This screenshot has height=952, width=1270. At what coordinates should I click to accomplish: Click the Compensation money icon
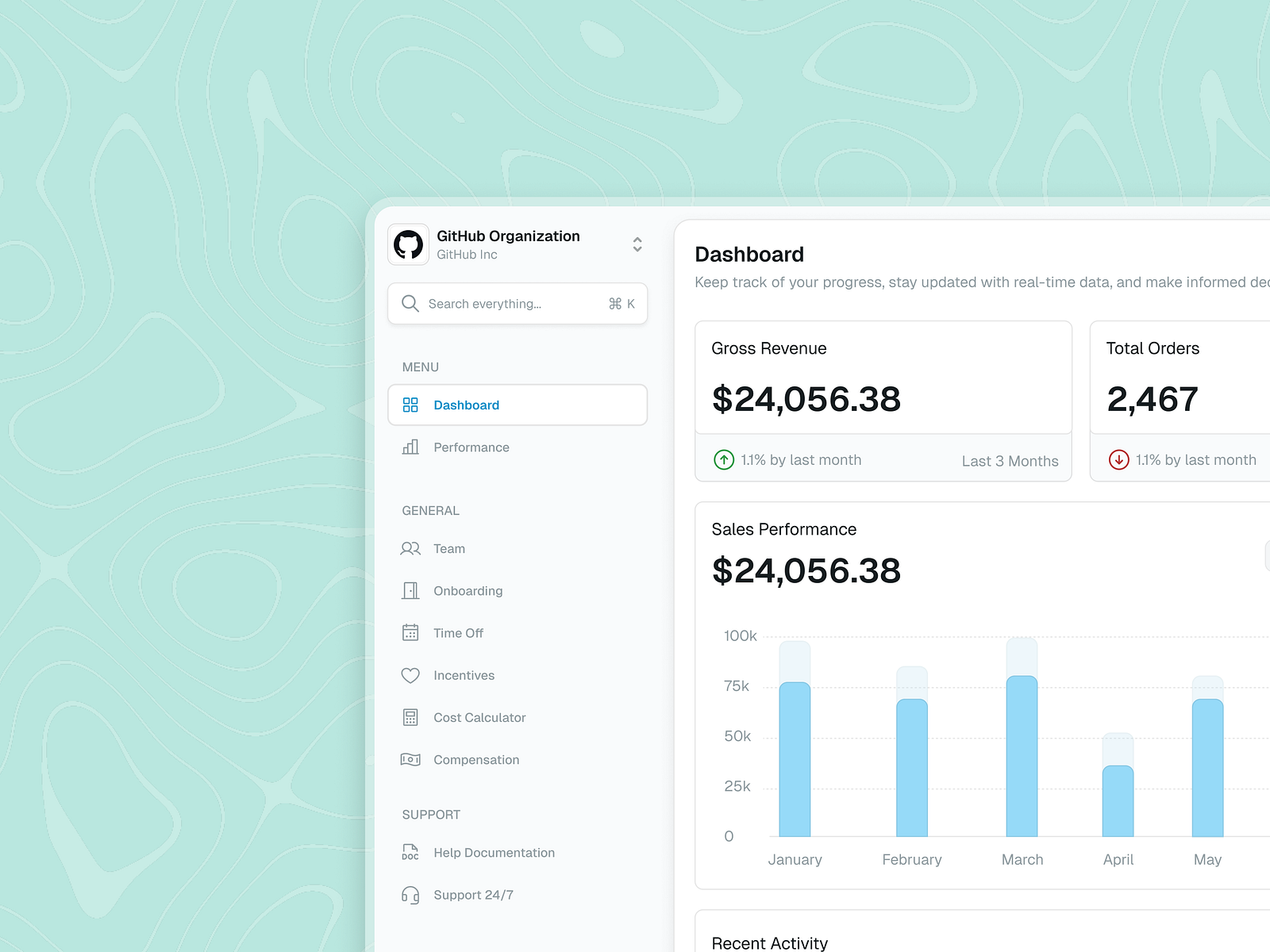pyautogui.click(x=410, y=760)
